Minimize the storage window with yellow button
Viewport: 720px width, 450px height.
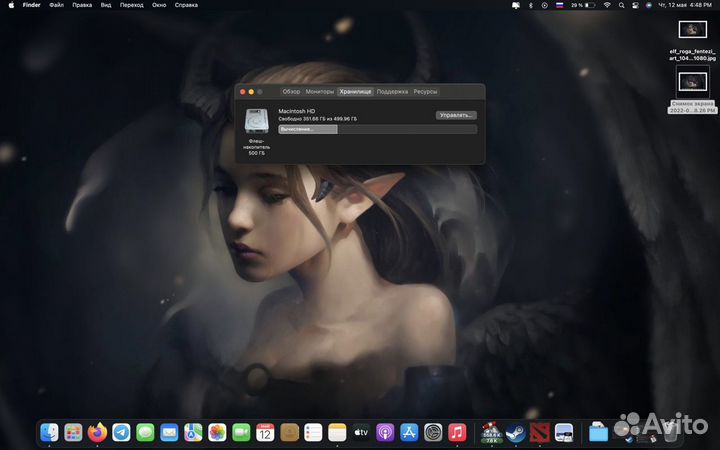[251, 92]
